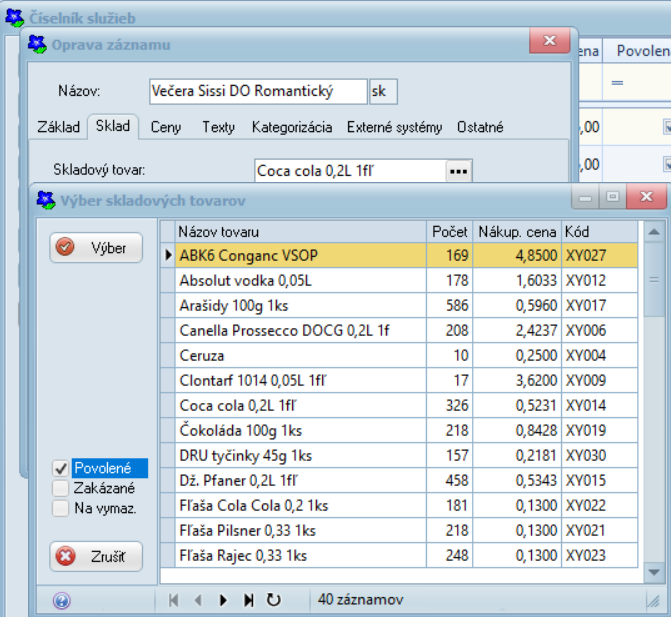Close the Oprava záznamu dialog
This screenshot has width=671, height=617.
(549, 40)
